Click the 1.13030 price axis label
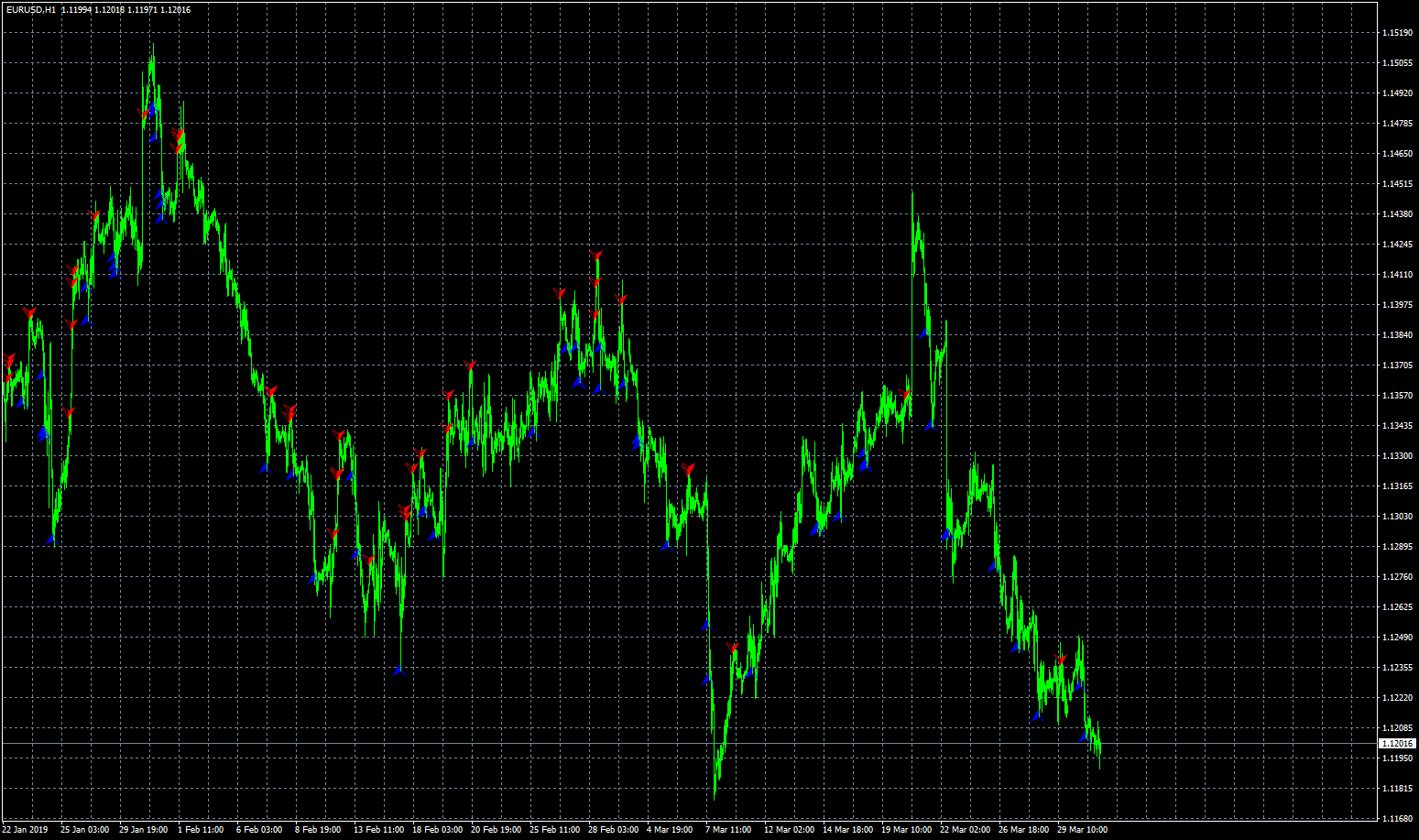This screenshot has height=840, width=1419. 1396,517
